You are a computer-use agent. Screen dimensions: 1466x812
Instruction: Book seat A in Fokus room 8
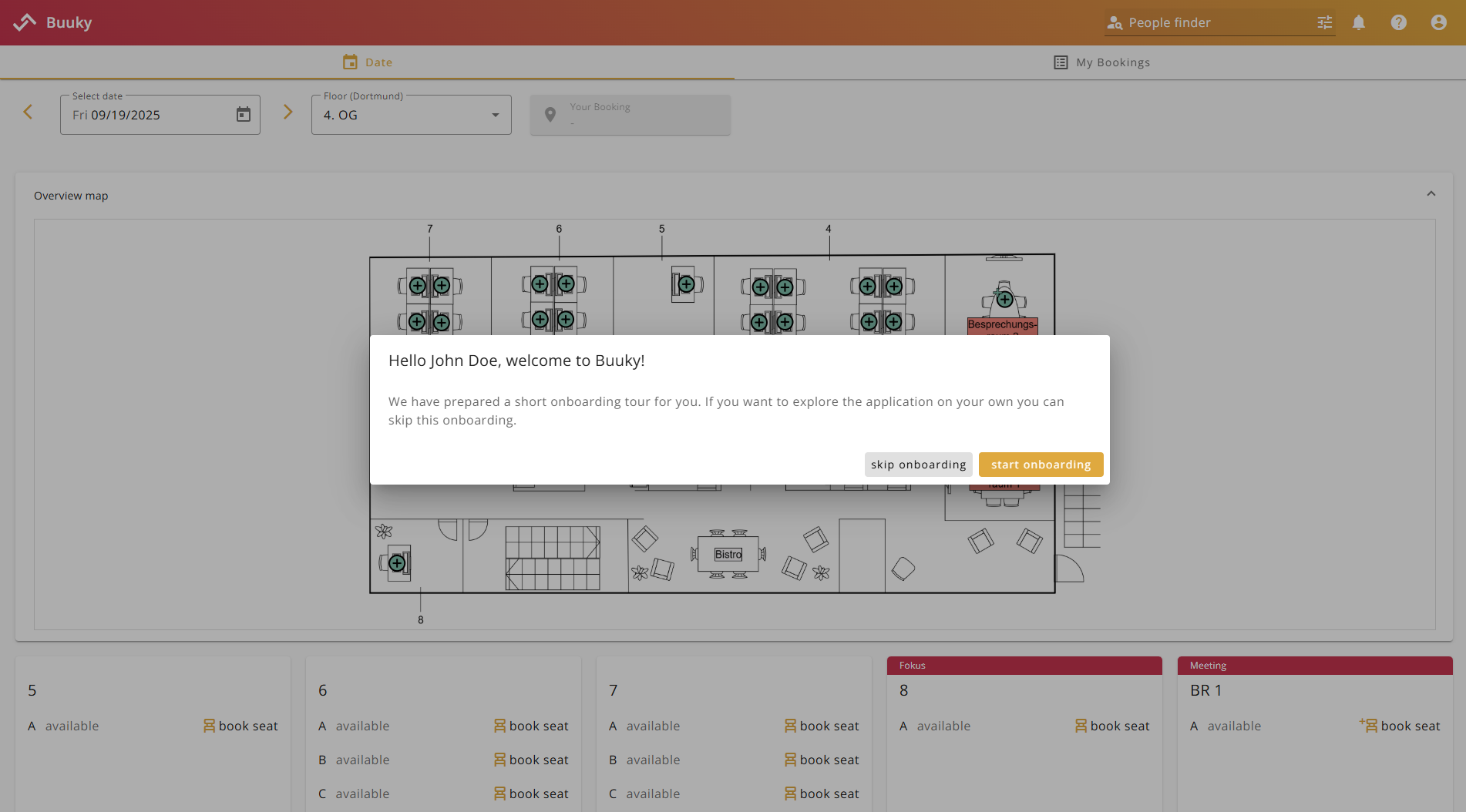pyautogui.click(x=1111, y=725)
